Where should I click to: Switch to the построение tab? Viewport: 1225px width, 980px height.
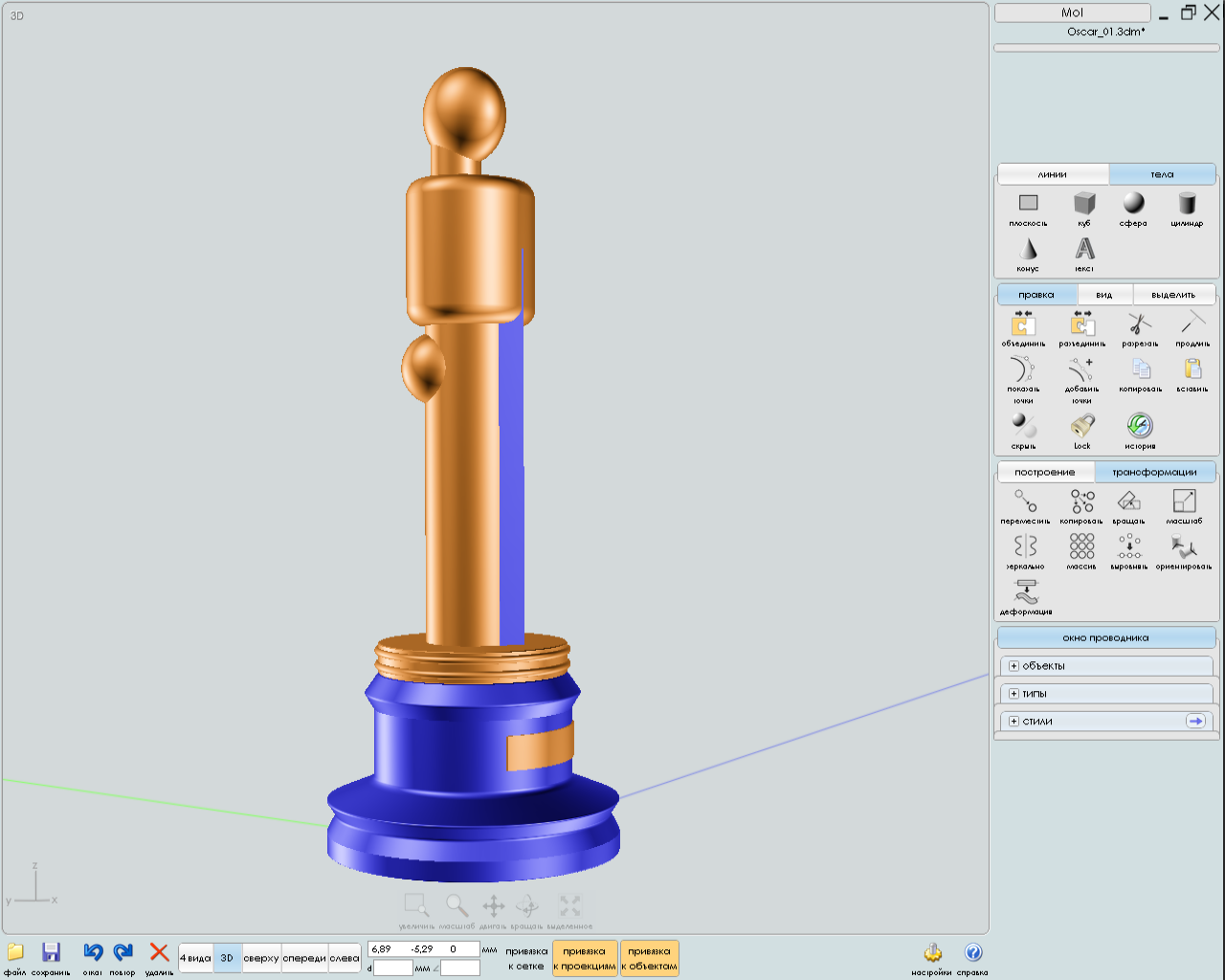[1045, 472]
